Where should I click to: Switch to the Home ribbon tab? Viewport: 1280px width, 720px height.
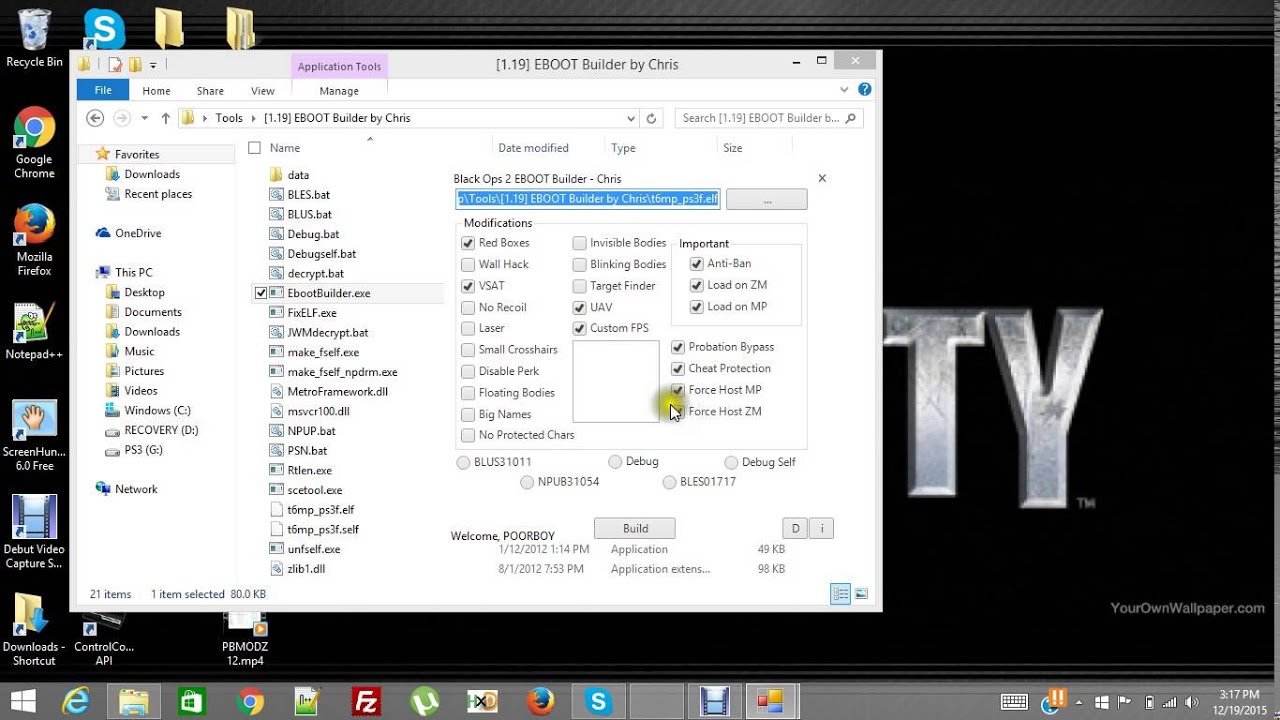click(x=156, y=90)
